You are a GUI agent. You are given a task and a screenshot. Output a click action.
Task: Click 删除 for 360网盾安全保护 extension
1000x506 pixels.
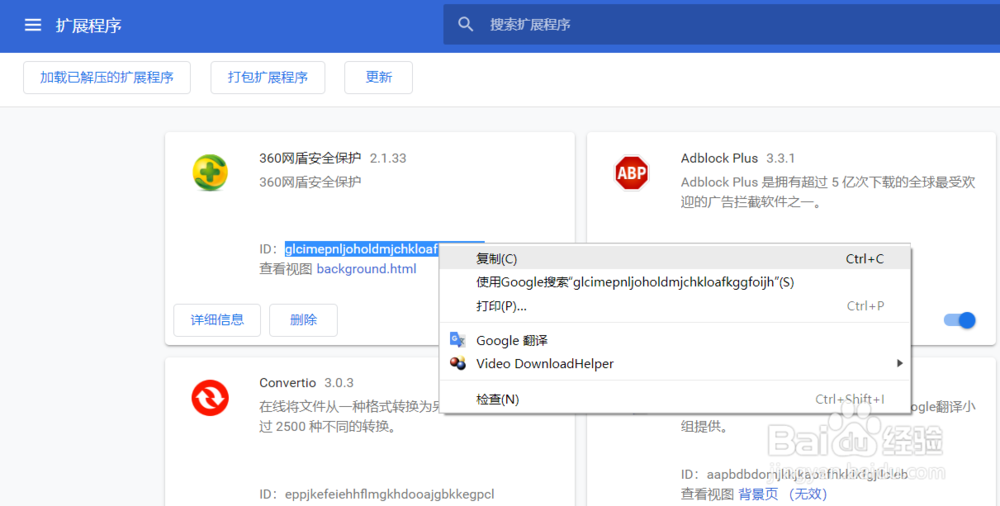tap(304, 320)
